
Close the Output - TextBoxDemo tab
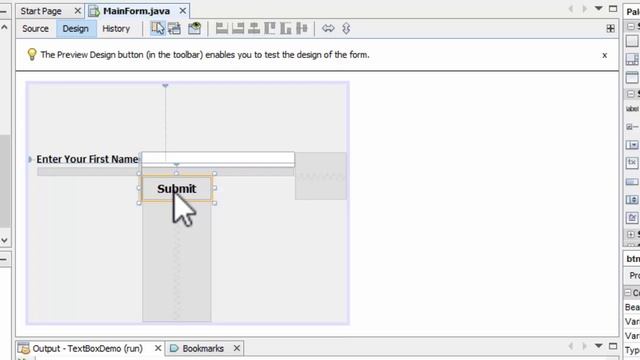tap(158, 348)
